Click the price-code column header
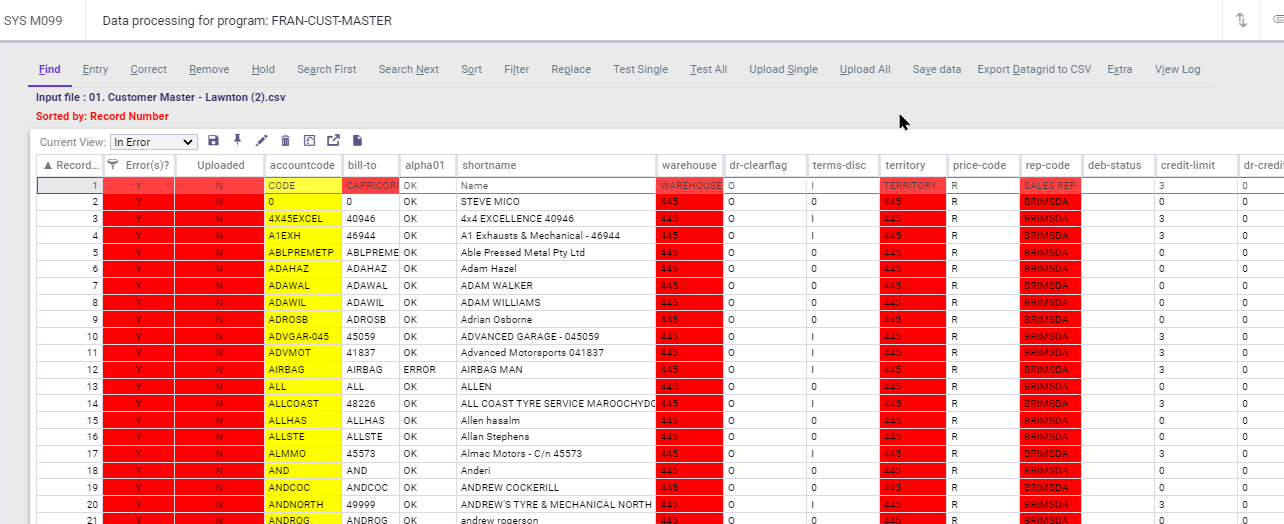Image resolution: width=1284 pixels, height=524 pixels. click(984, 165)
